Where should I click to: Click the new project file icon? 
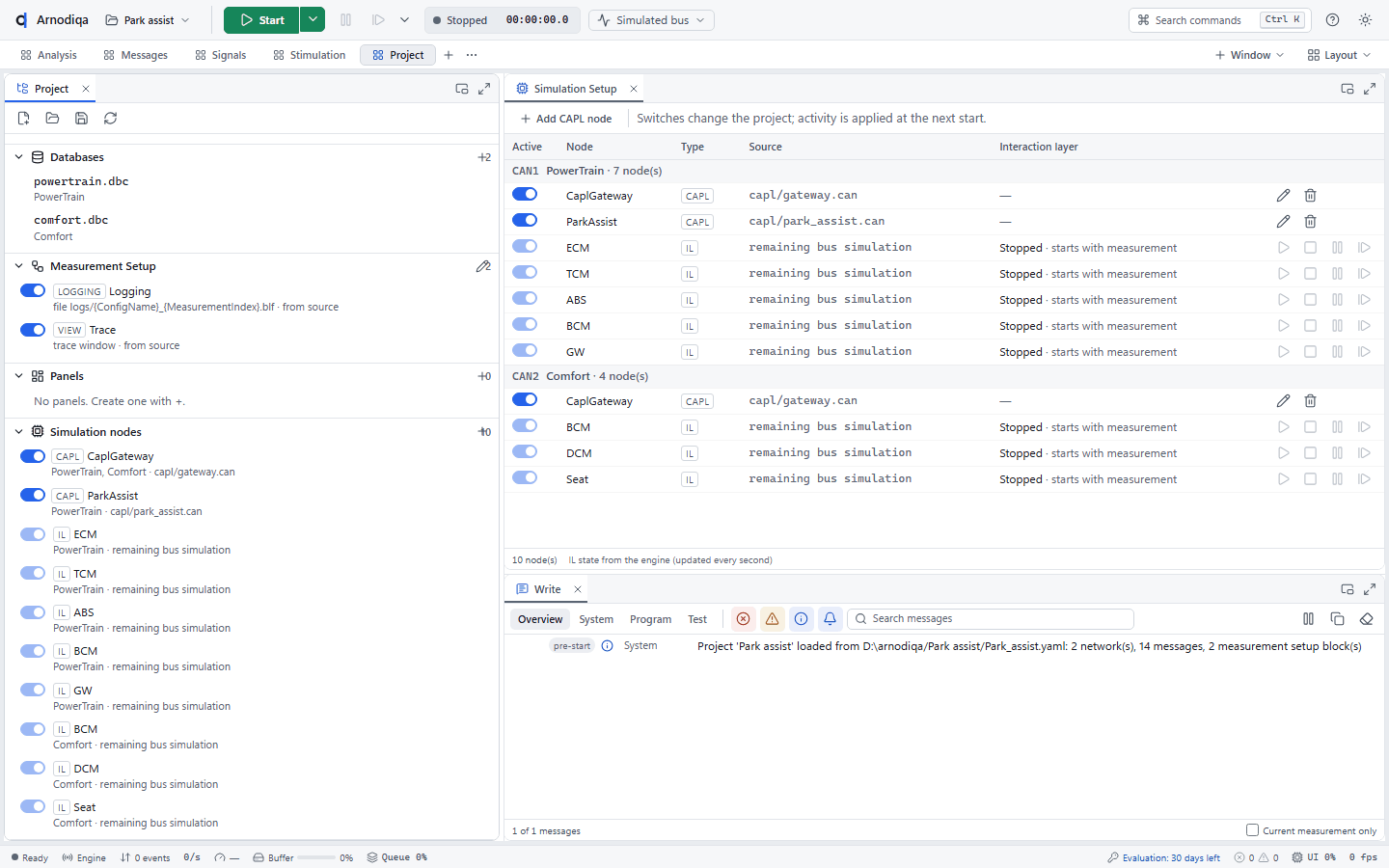[x=24, y=118]
